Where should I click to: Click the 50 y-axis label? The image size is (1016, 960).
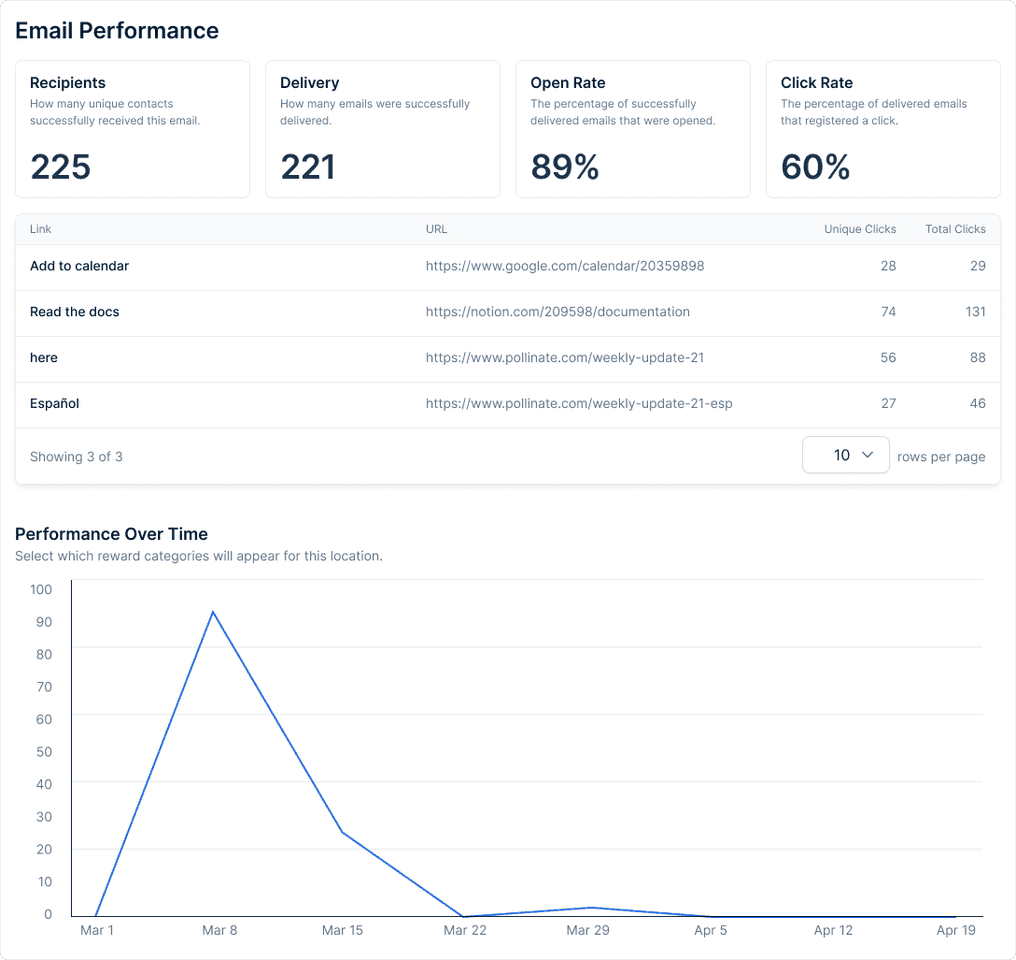[x=44, y=752]
